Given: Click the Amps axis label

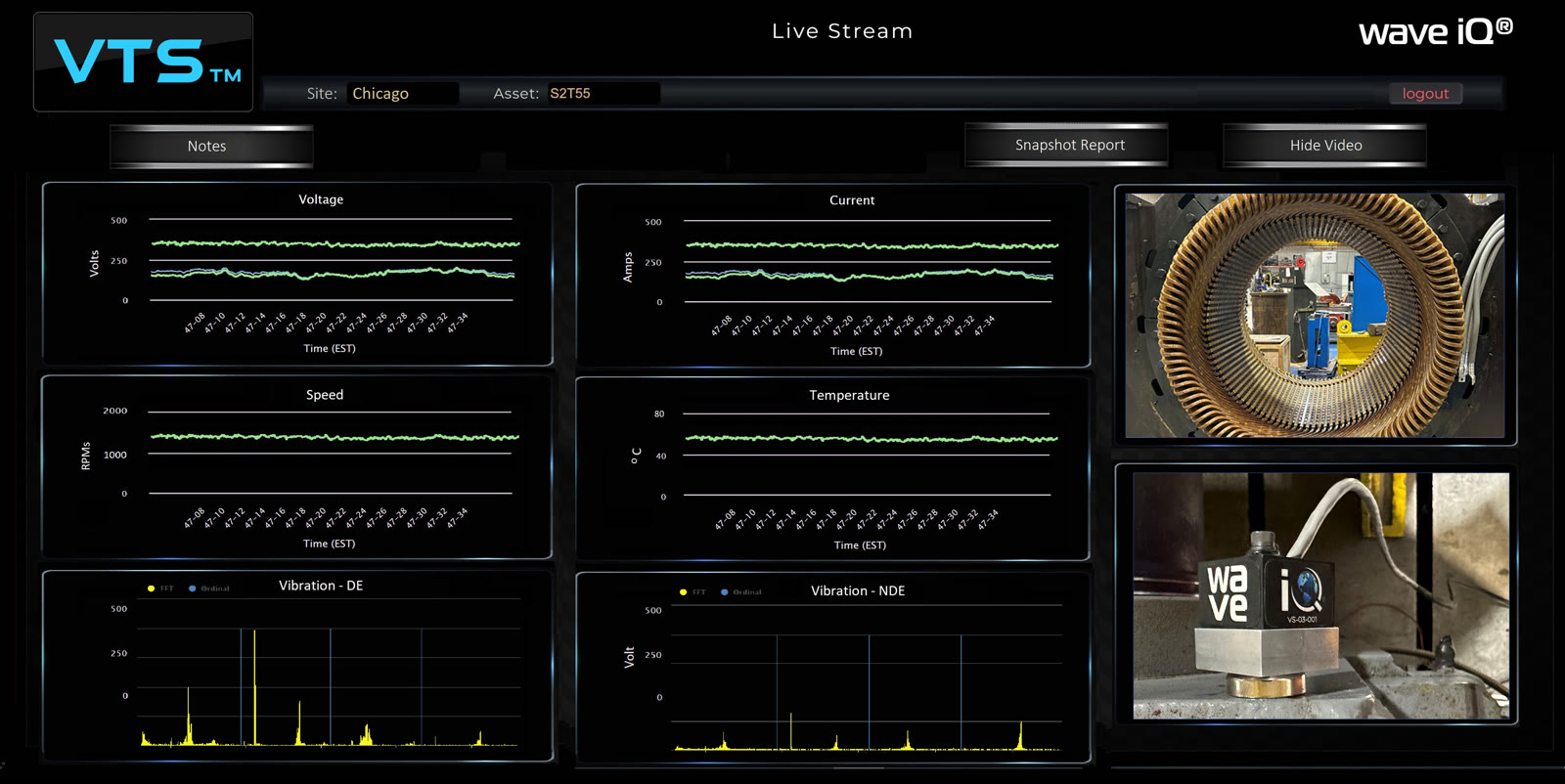Looking at the screenshot, I should coord(628,268).
